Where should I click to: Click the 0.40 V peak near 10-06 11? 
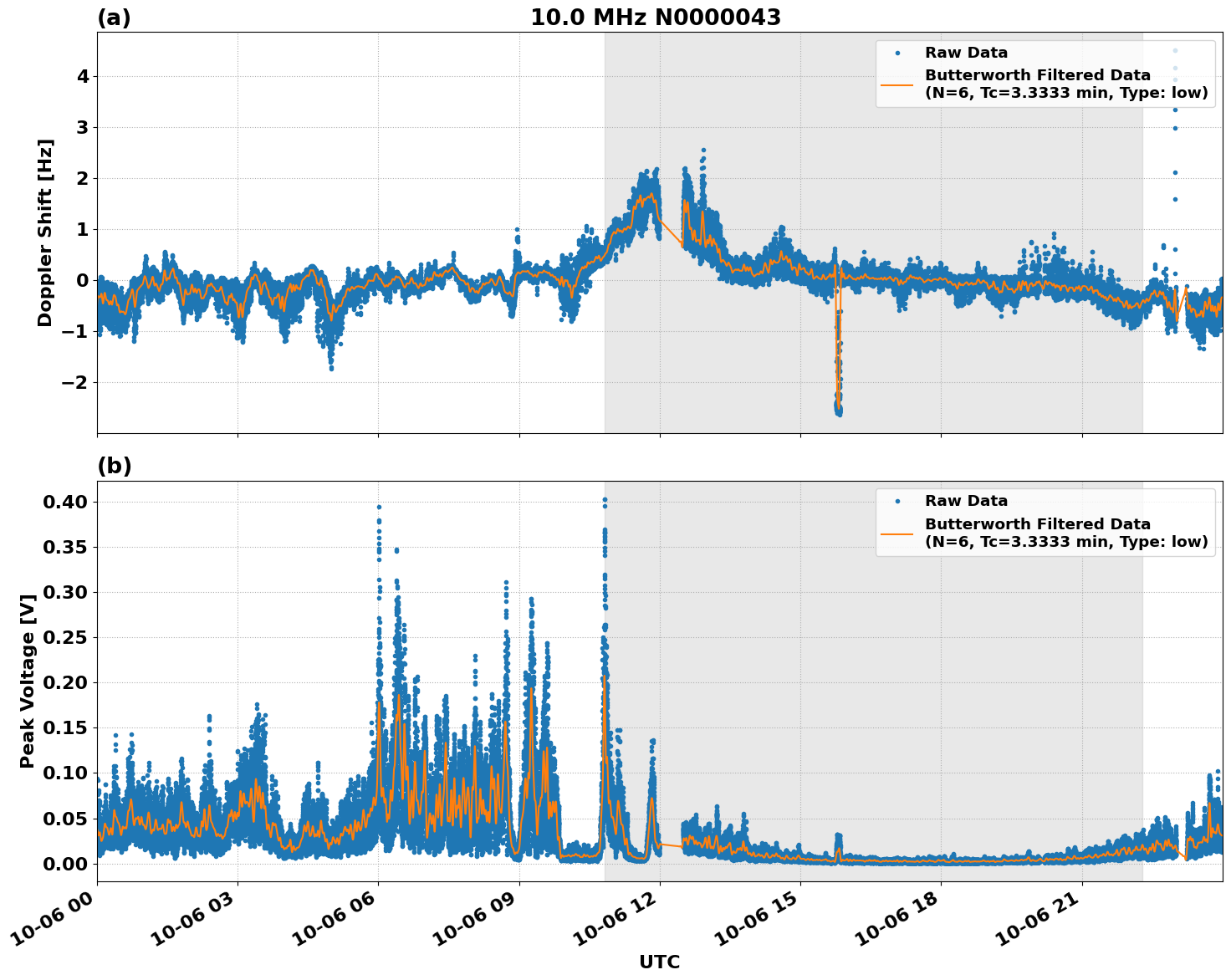605,499
